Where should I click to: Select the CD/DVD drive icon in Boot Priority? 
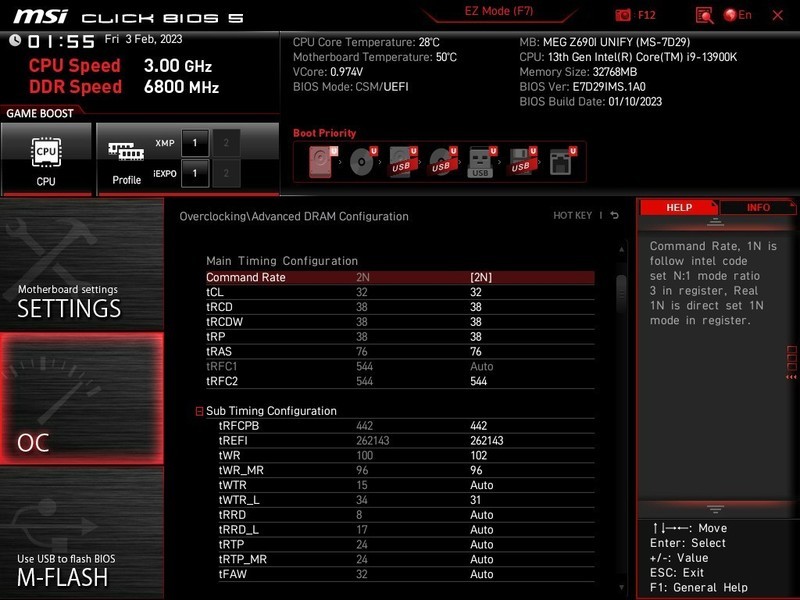click(360, 160)
